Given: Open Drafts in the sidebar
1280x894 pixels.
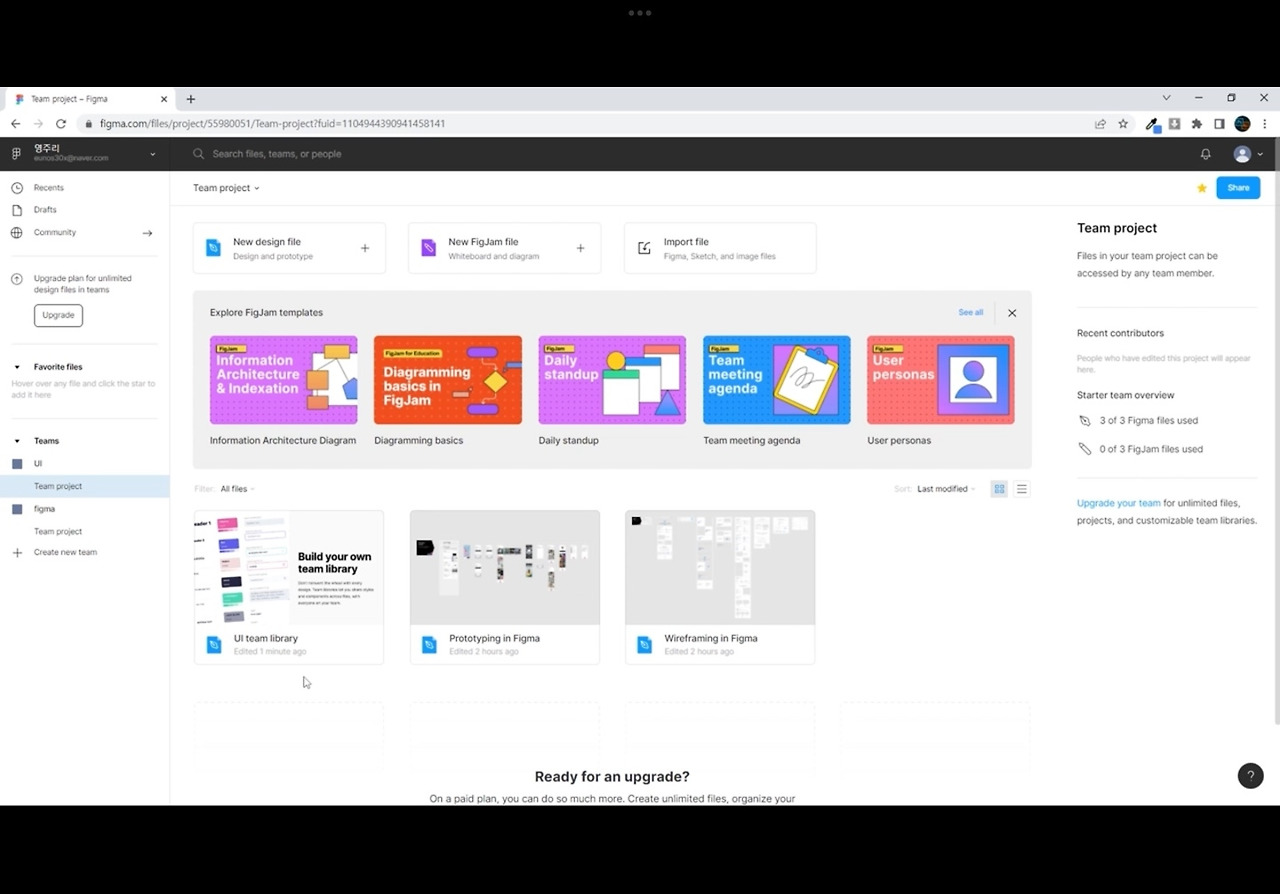Looking at the screenshot, I should 45,210.
